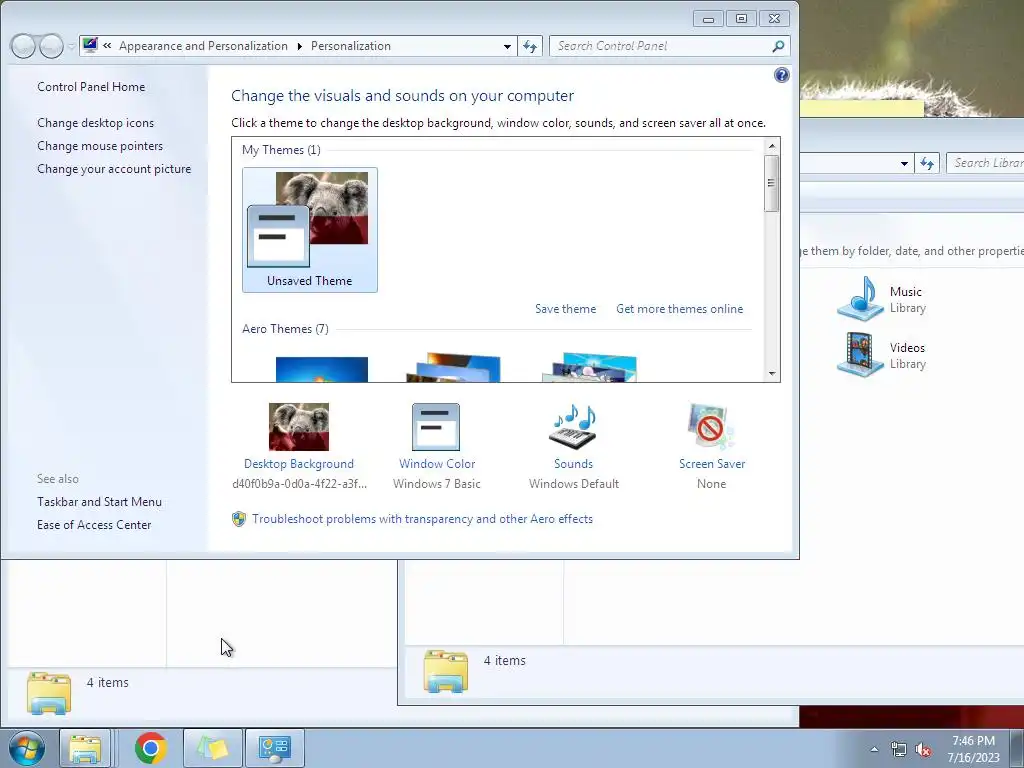The image size is (1024, 768).
Task: Open Libraries window address dropdown arrow
Action: (904, 163)
